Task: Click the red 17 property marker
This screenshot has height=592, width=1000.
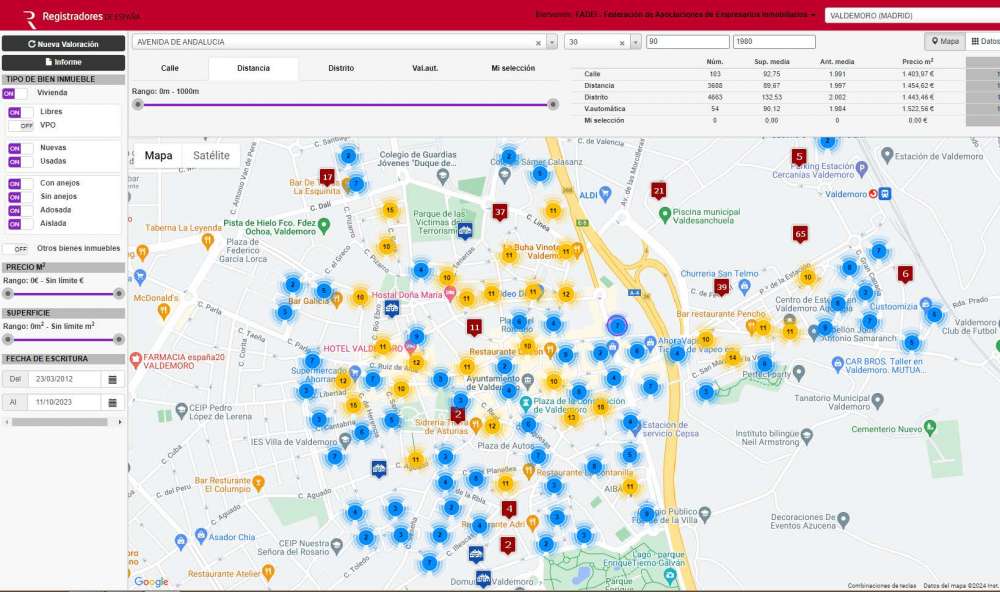Action: click(327, 177)
